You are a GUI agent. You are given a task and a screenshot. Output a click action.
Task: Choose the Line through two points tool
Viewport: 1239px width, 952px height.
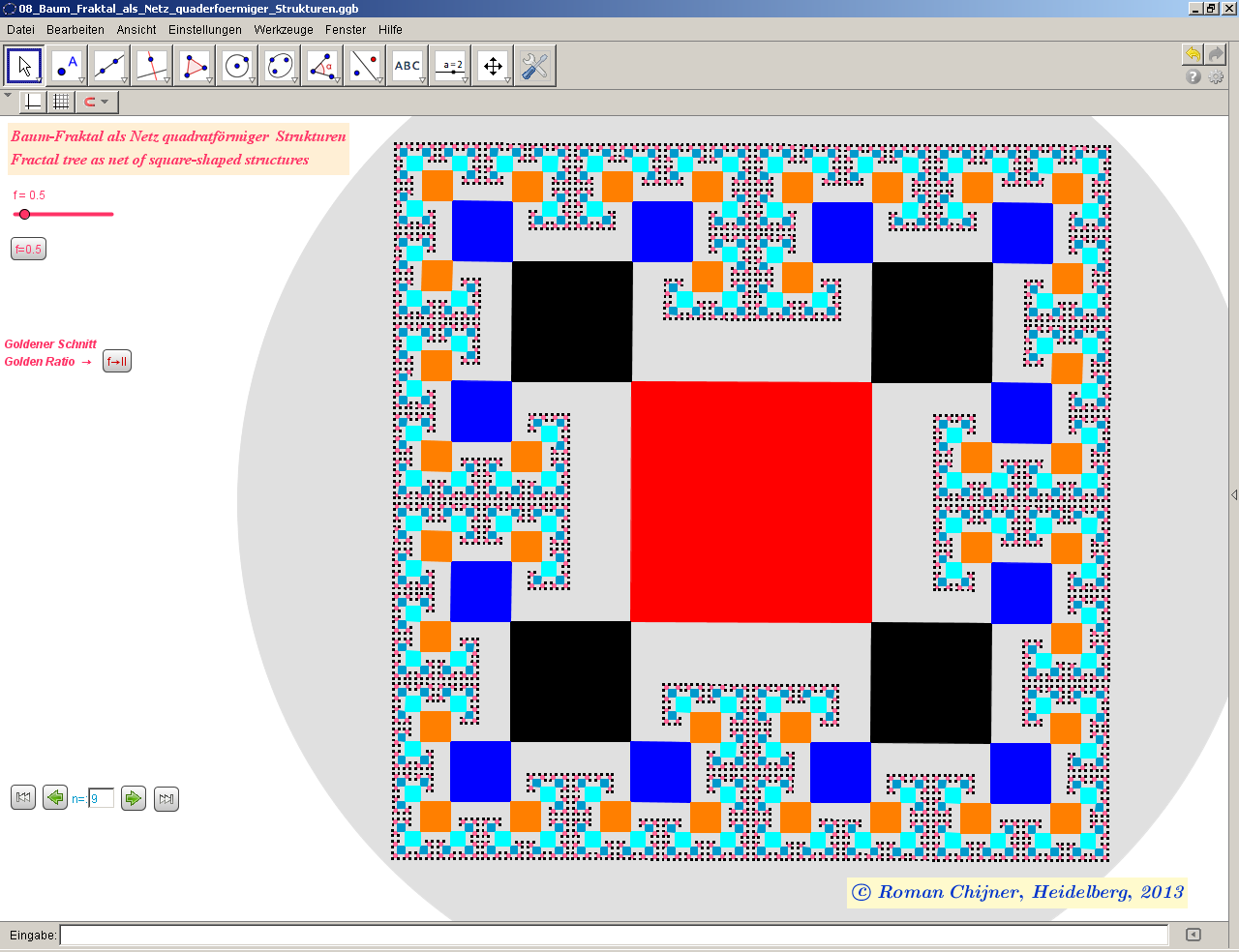(x=109, y=66)
